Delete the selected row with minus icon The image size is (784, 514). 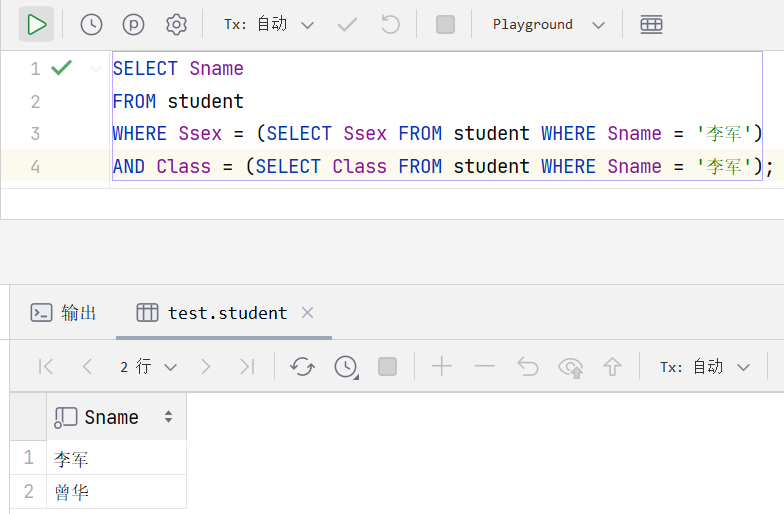pyautogui.click(x=484, y=366)
